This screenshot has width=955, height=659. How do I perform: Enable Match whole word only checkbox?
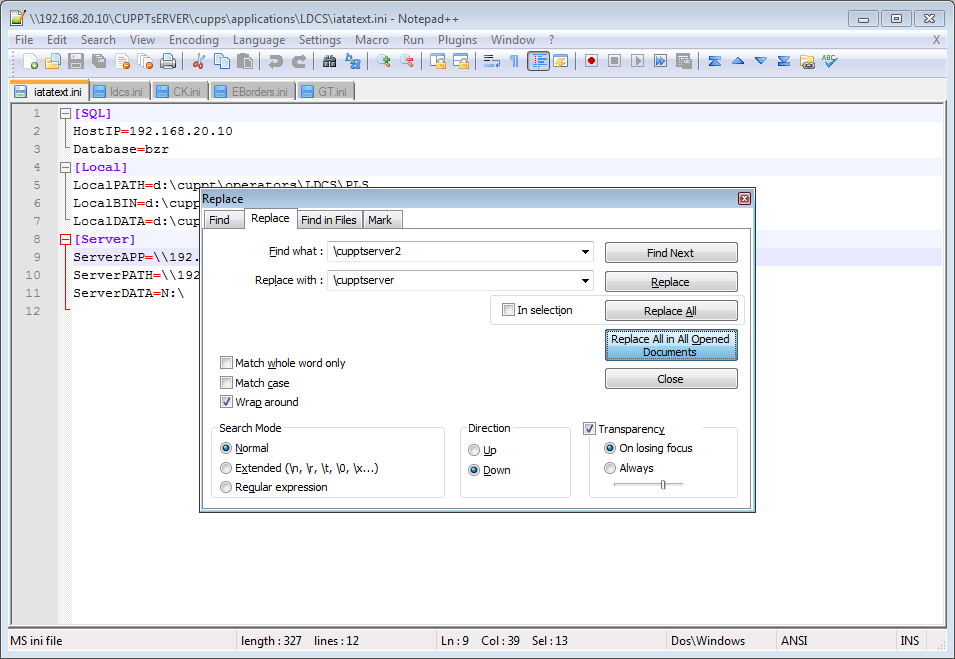(x=227, y=363)
